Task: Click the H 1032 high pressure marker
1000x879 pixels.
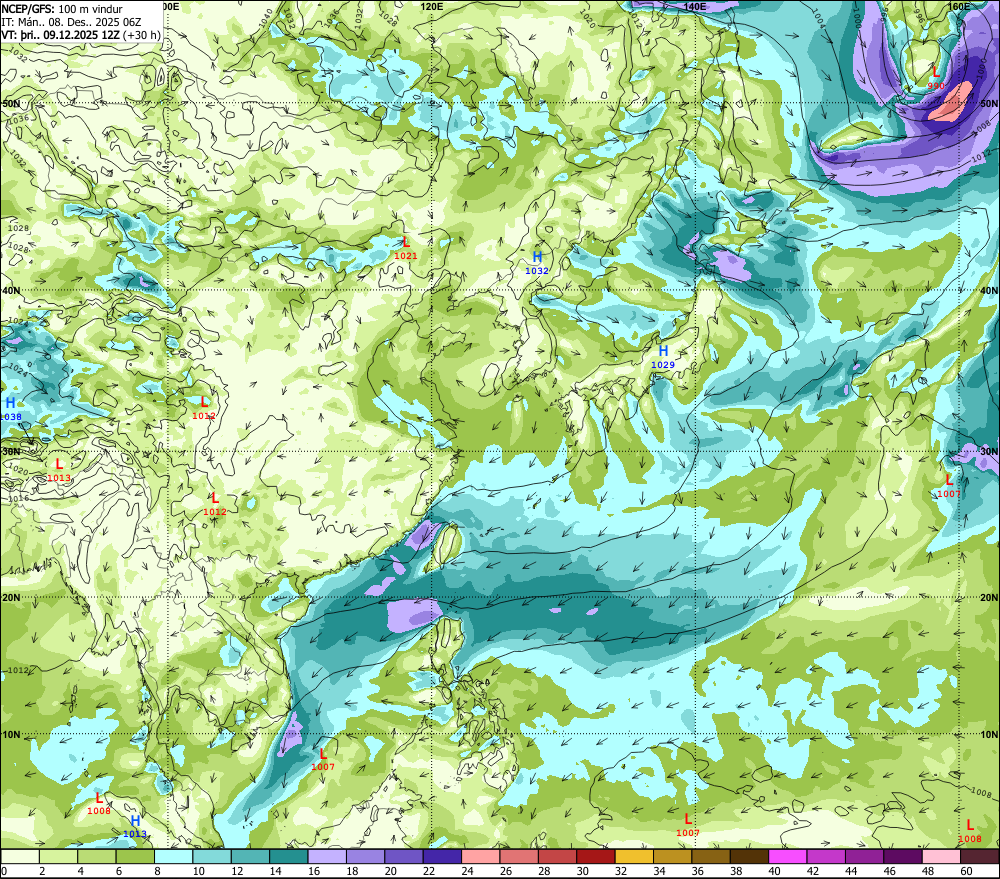Action: click(x=537, y=263)
